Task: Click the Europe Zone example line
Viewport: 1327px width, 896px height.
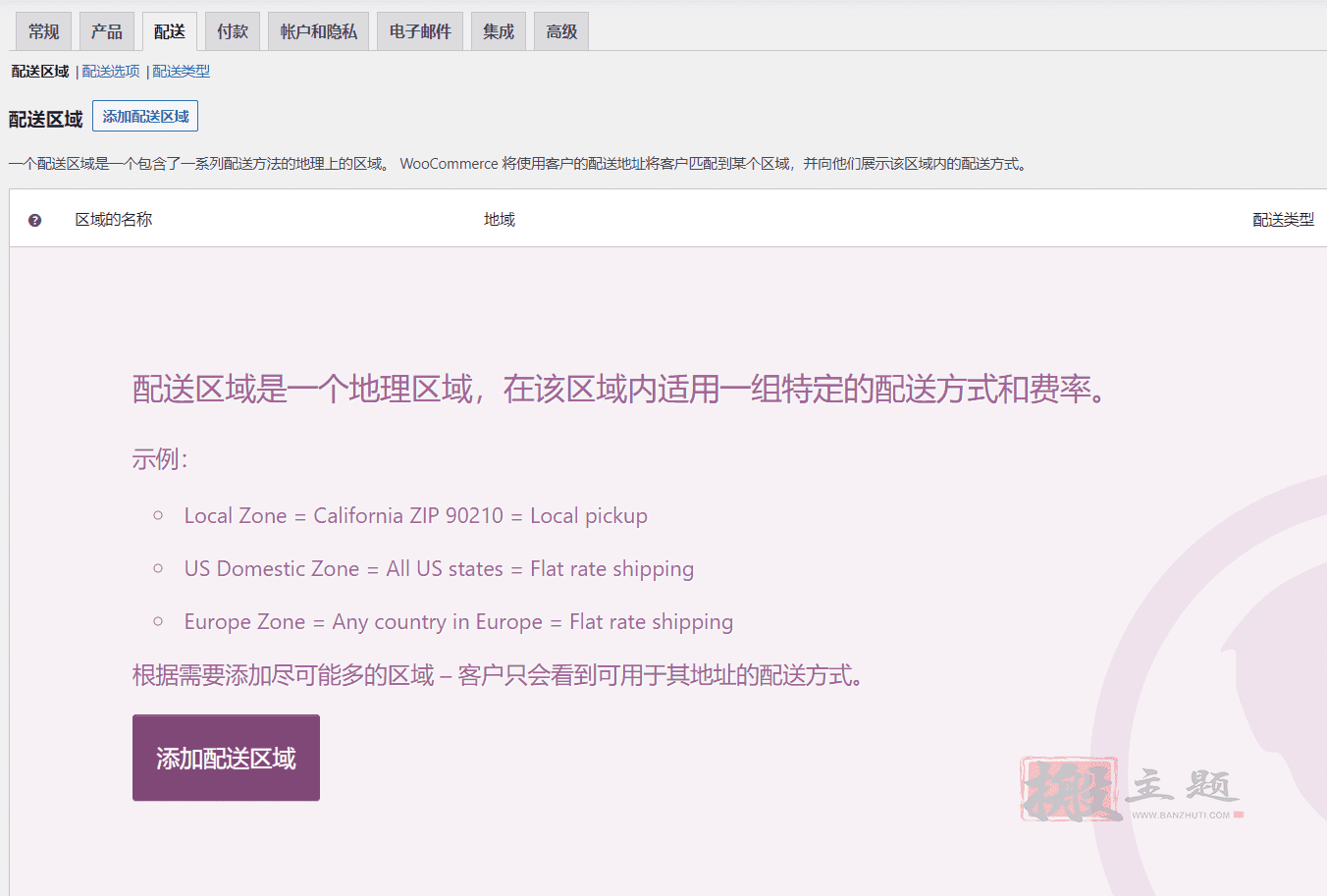Action: point(458,622)
